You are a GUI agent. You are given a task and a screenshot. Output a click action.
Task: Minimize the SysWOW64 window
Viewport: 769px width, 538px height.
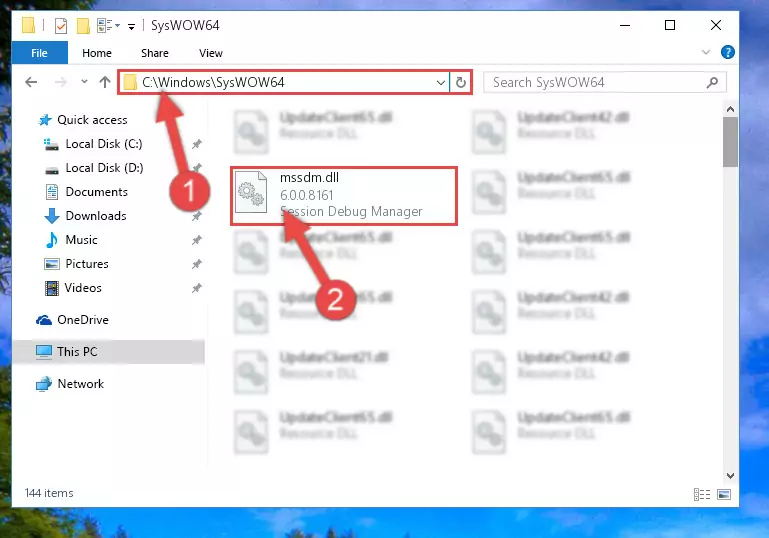[625, 26]
